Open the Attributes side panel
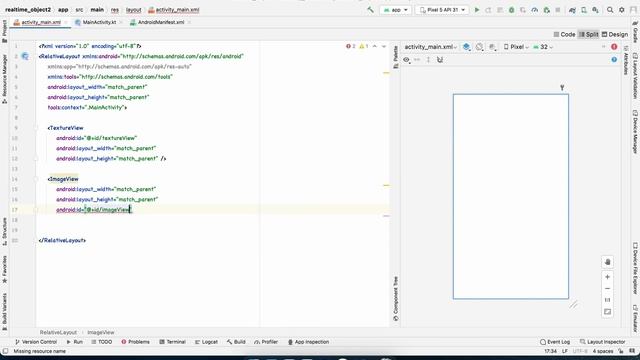This screenshot has height=360, width=640. [626, 60]
